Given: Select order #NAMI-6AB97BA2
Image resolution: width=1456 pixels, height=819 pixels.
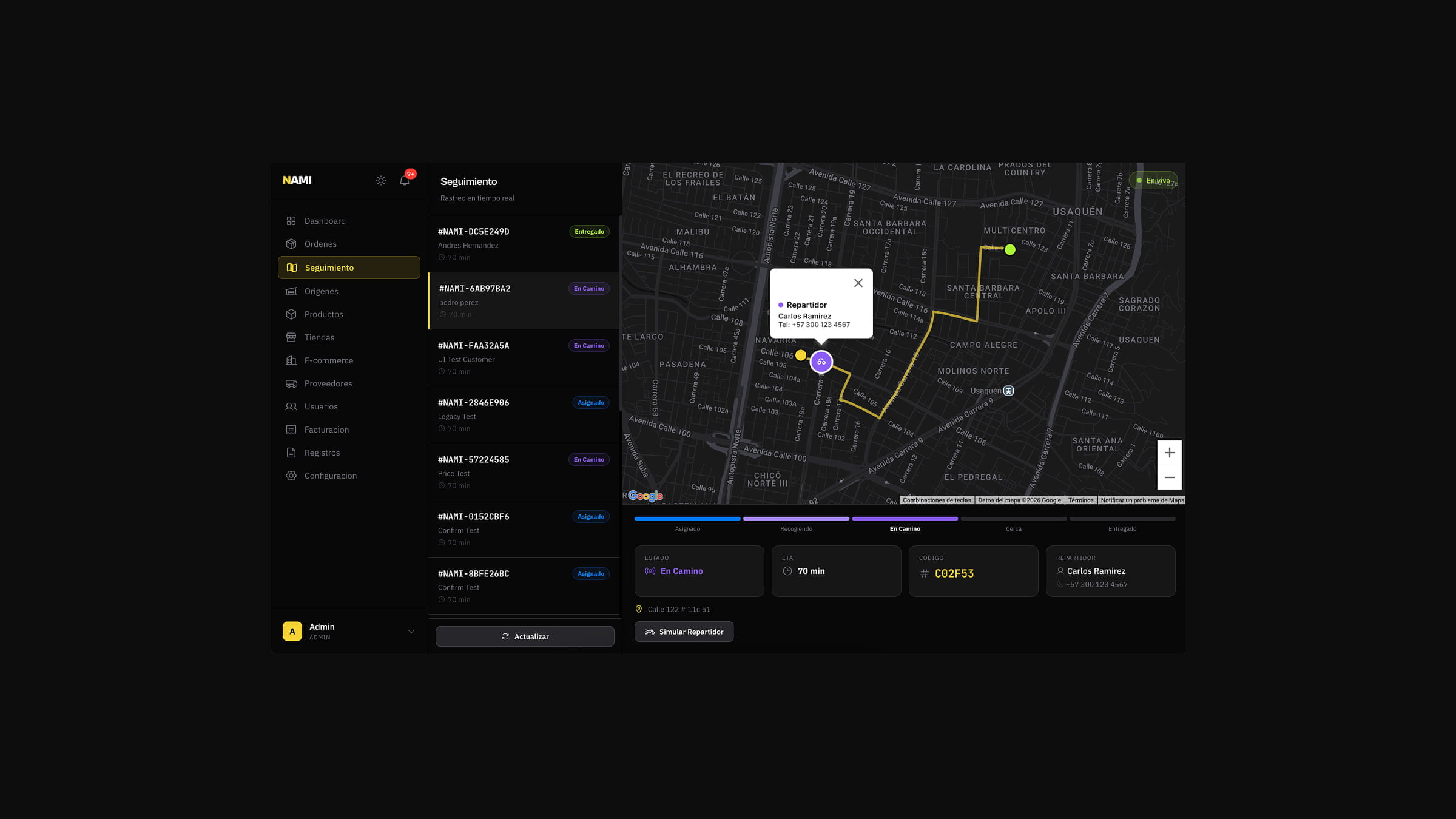Looking at the screenshot, I should click(x=524, y=301).
